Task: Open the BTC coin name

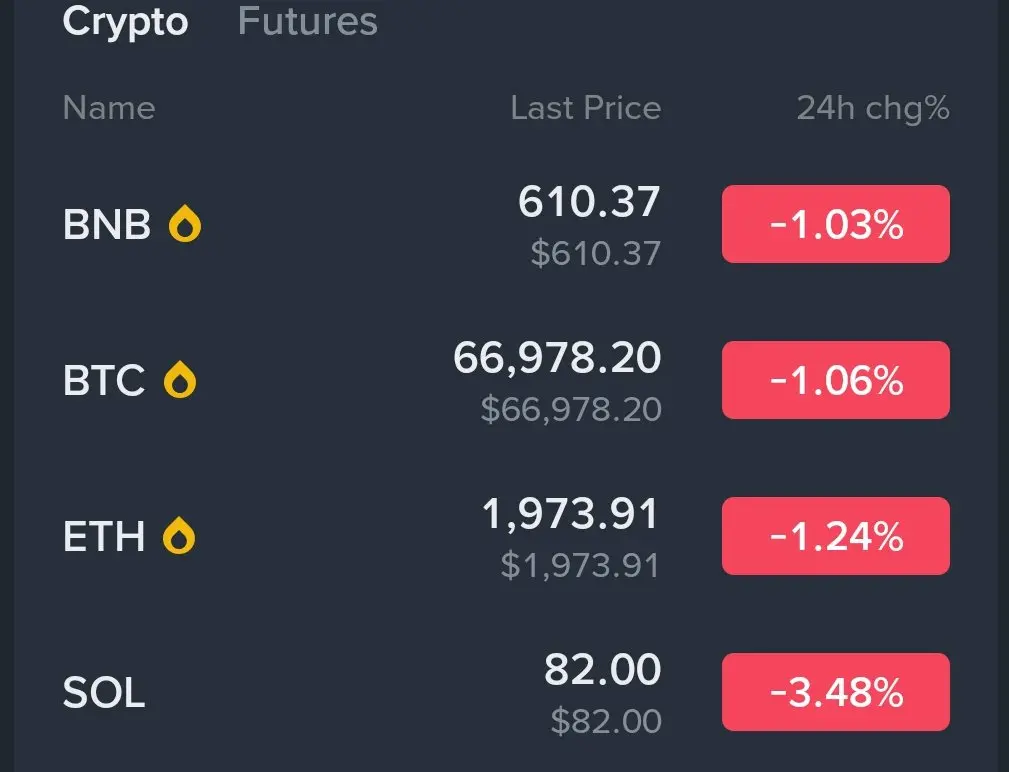Action: point(104,381)
